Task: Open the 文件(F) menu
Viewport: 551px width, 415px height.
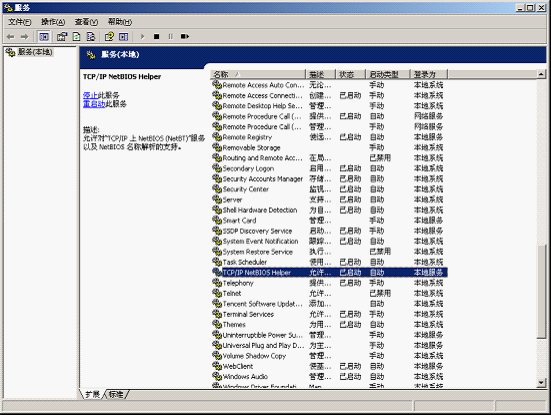Action: pos(20,22)
